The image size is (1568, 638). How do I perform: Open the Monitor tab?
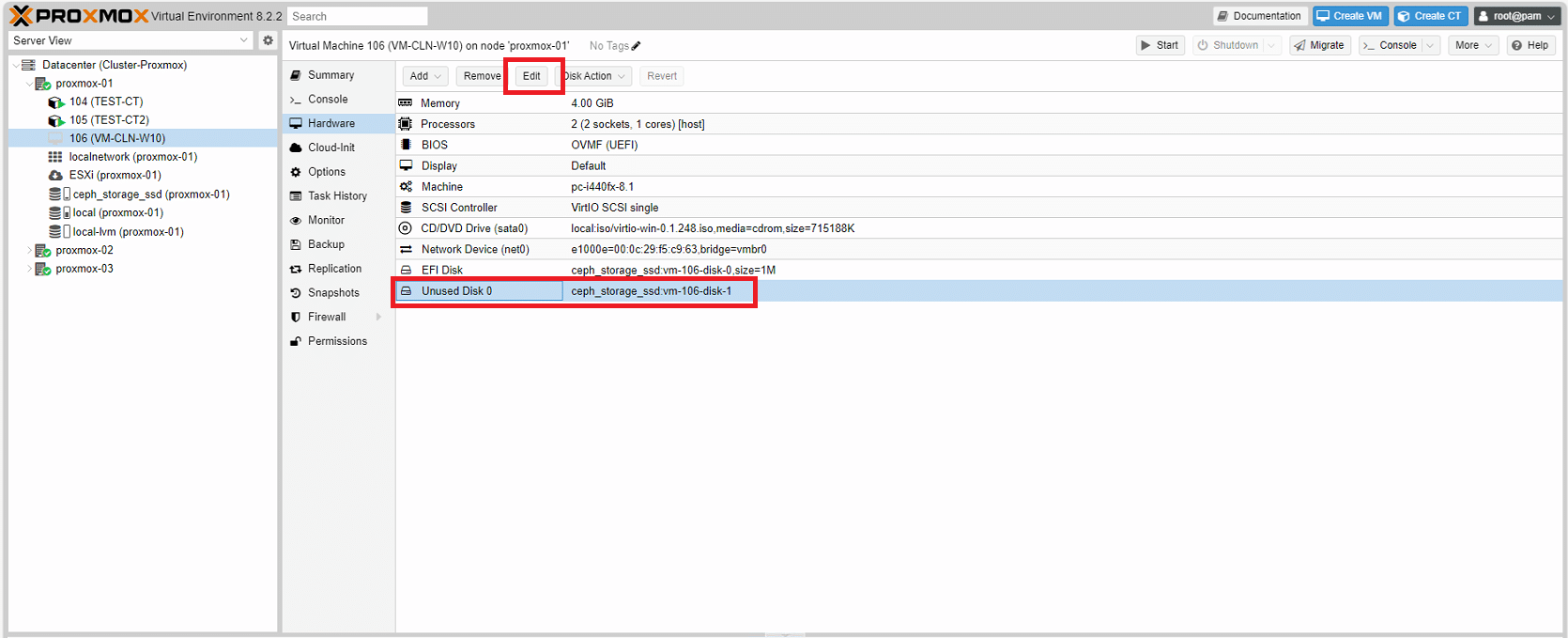point(338,220)
